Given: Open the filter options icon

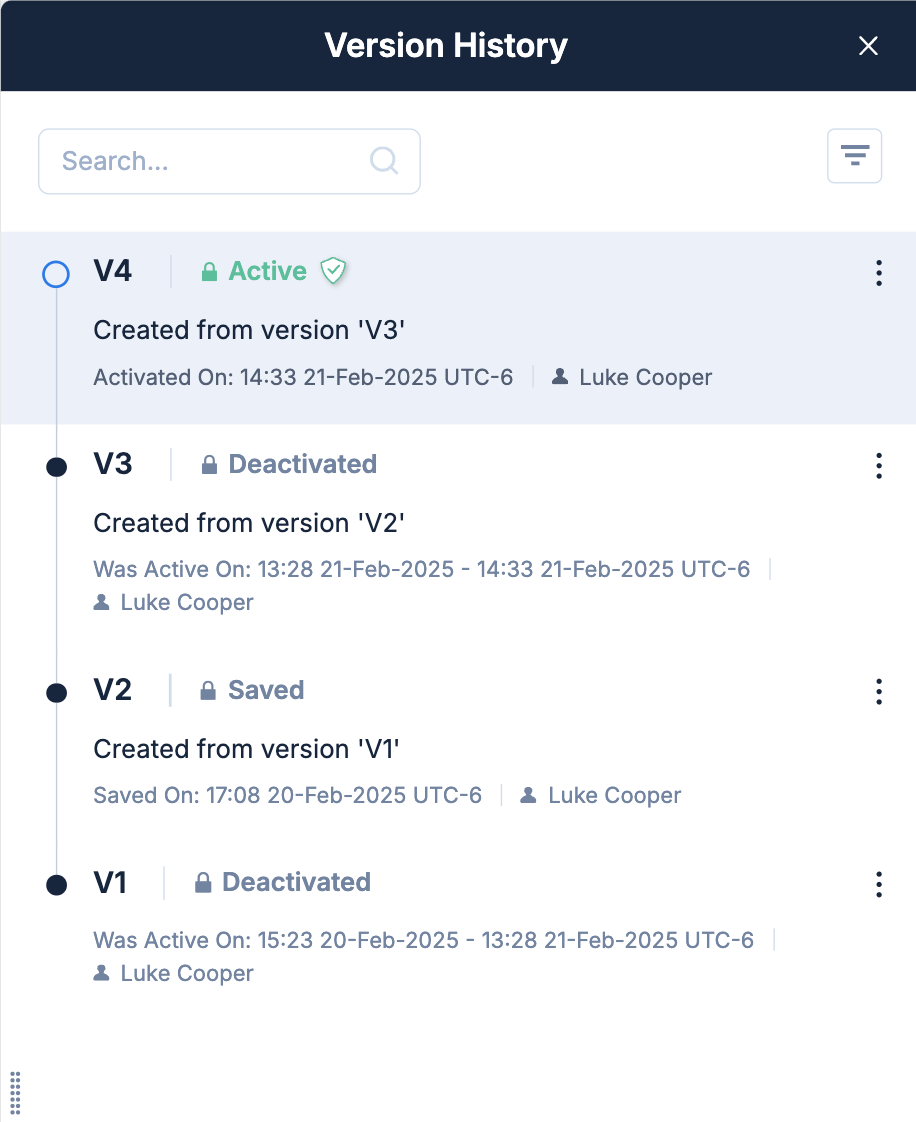Looking at the screenshot, I should coord(854,156).
